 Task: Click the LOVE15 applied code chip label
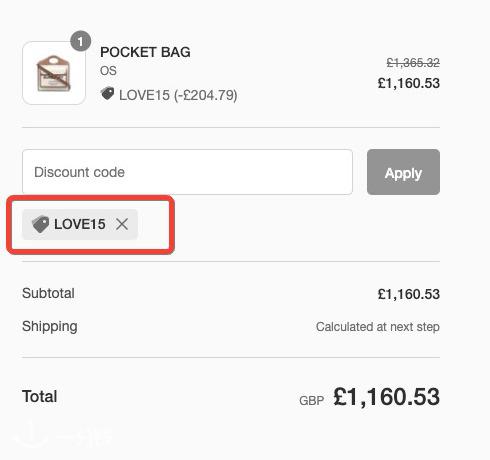tap(80, 224)
